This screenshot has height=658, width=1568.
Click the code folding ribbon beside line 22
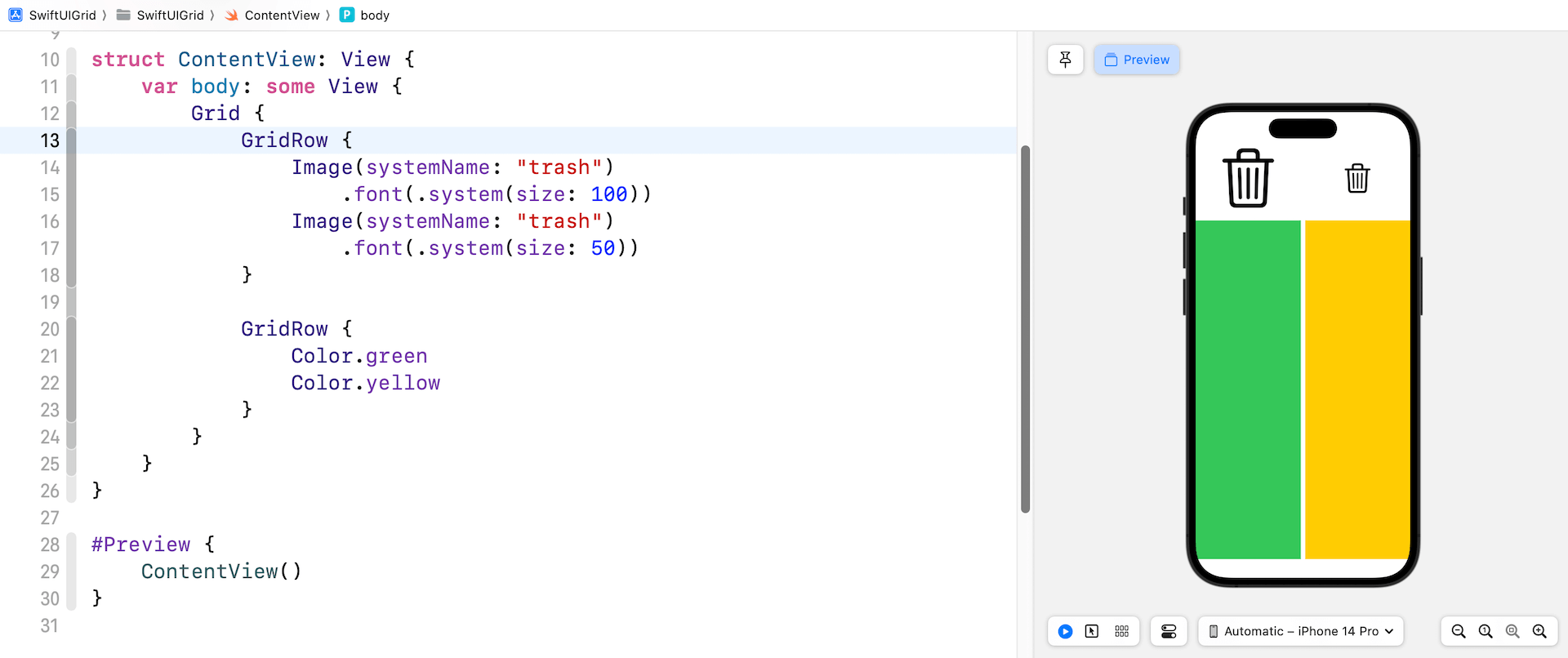[x=71, y=383]
